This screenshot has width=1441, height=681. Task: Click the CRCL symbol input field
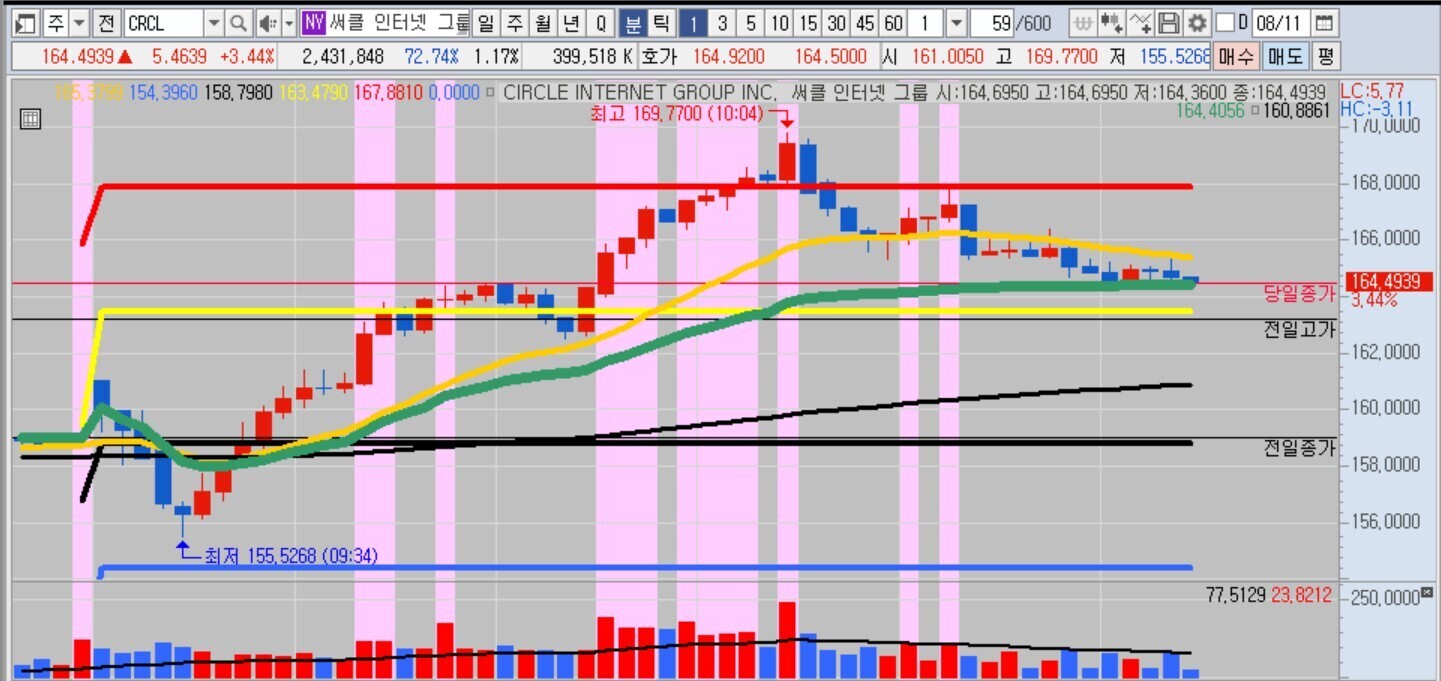coord(165,22)
